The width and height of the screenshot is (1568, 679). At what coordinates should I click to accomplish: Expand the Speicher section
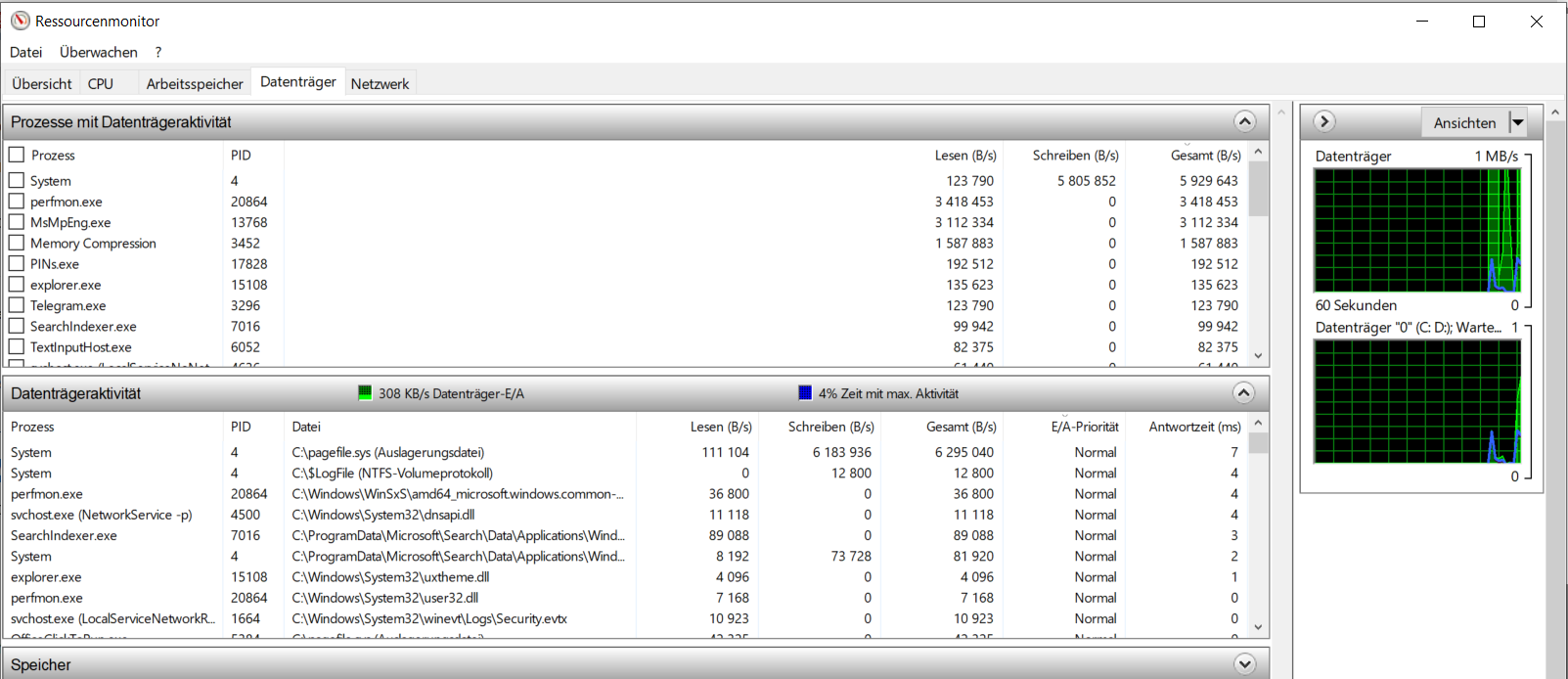(1244, 664)
